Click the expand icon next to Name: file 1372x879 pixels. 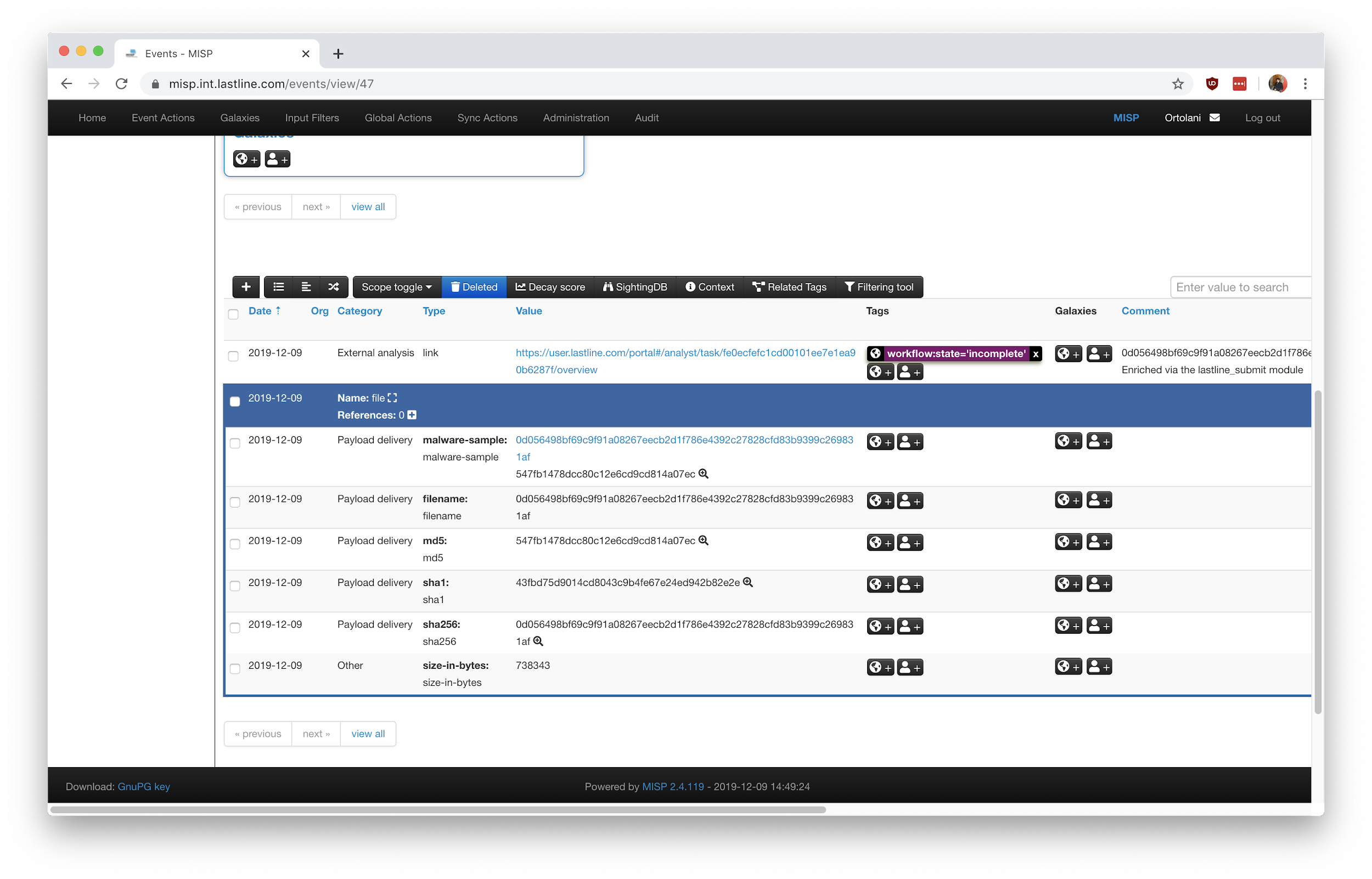tap(392, 398)
